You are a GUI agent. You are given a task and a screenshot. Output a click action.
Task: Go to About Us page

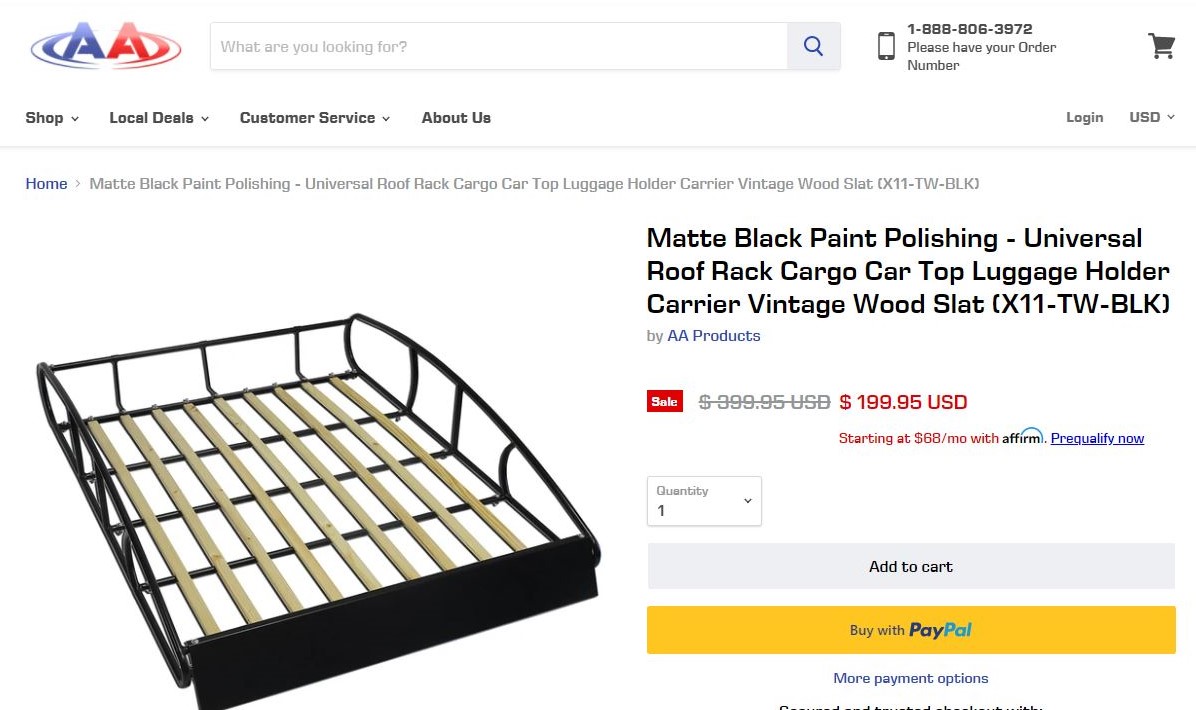tap(456, 118)
